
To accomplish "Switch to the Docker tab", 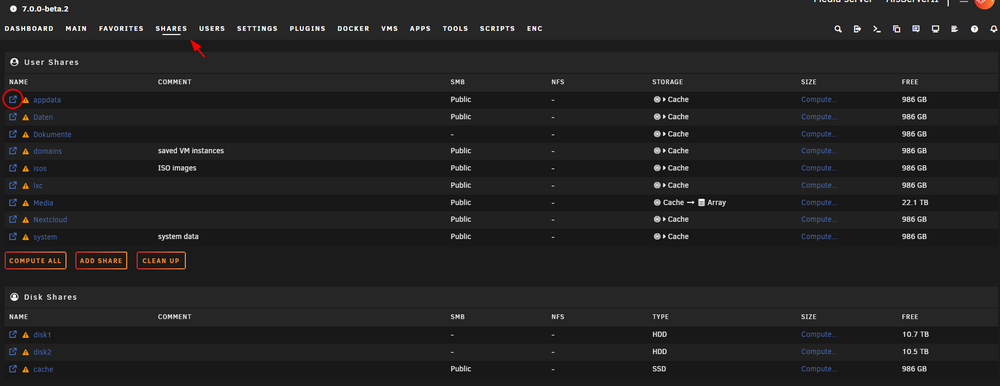I will pyautogui.click(x=353, y=29).
